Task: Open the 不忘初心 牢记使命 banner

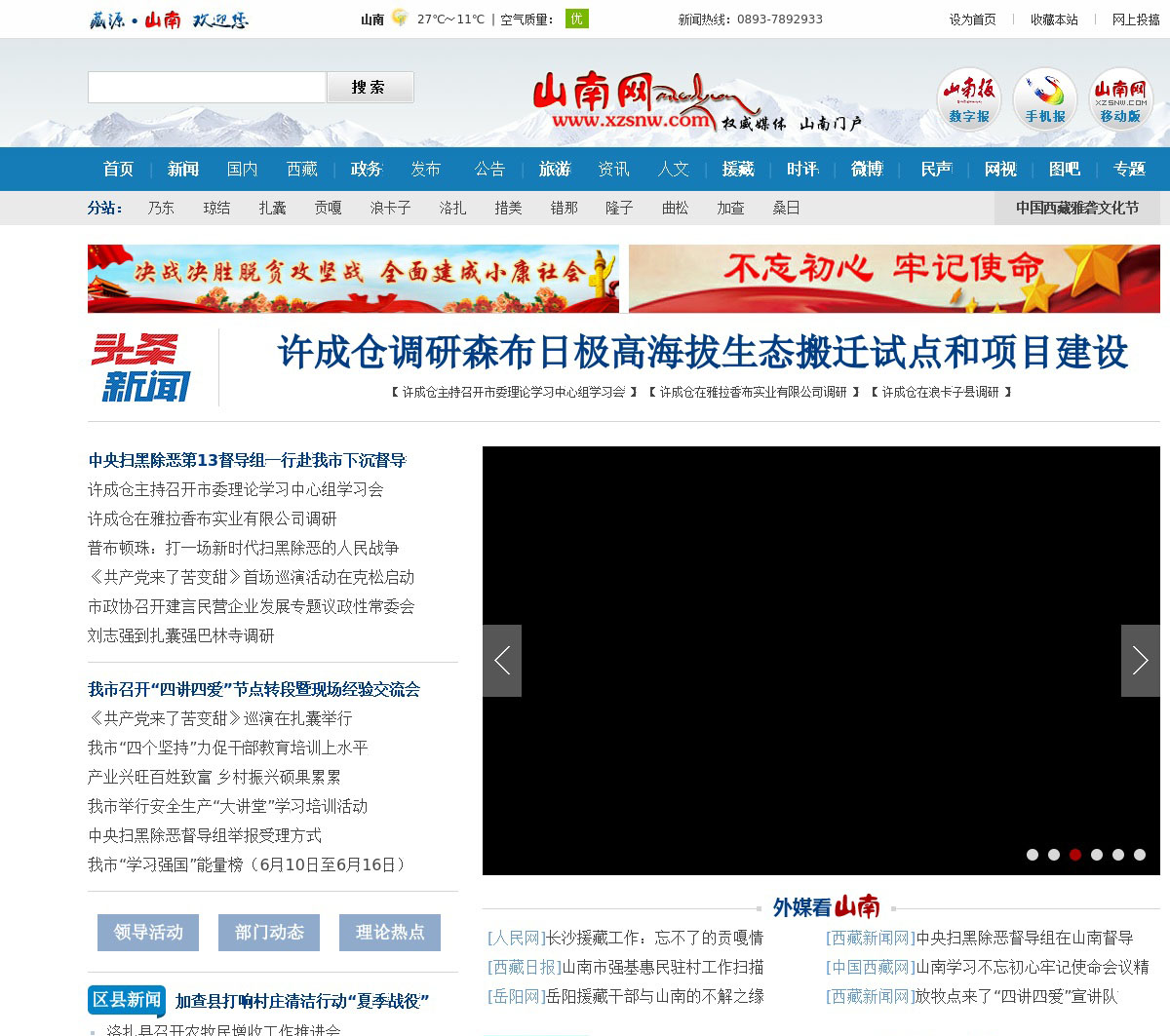Action: point(894,279)
